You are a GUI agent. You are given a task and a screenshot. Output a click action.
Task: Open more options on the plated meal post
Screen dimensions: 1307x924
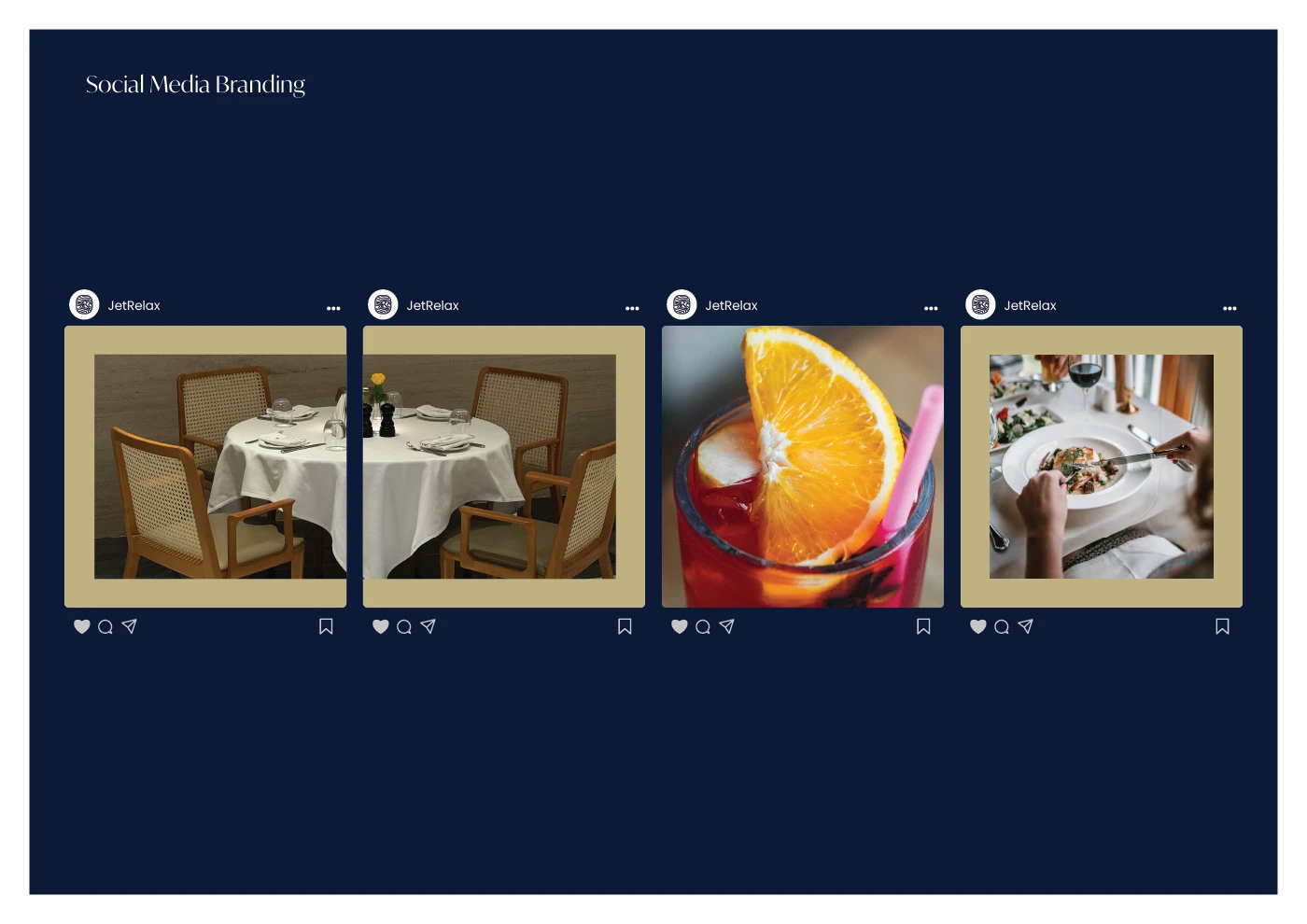[1230, 308]
